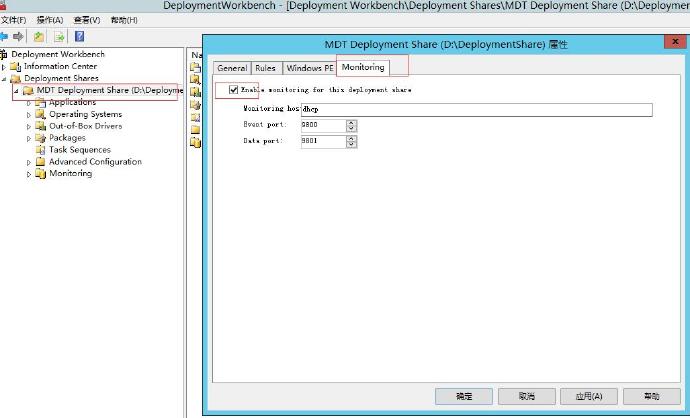Cancel with the 取消 button
The width and height of the screenshot is (690, 418).
[527, 396]
